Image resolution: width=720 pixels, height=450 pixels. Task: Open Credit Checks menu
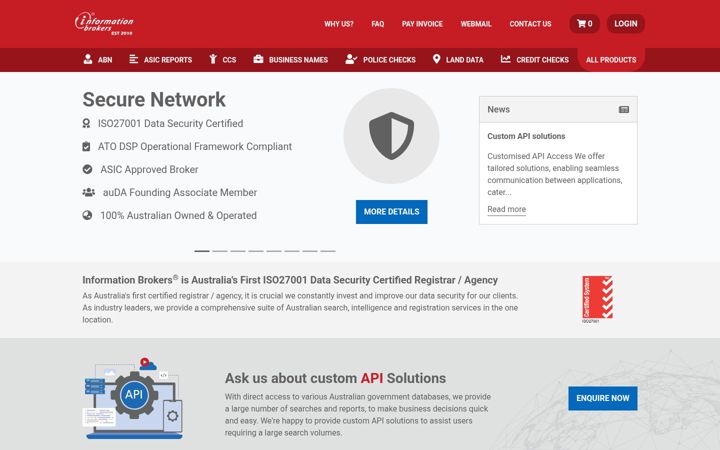[x=534, y=60]
